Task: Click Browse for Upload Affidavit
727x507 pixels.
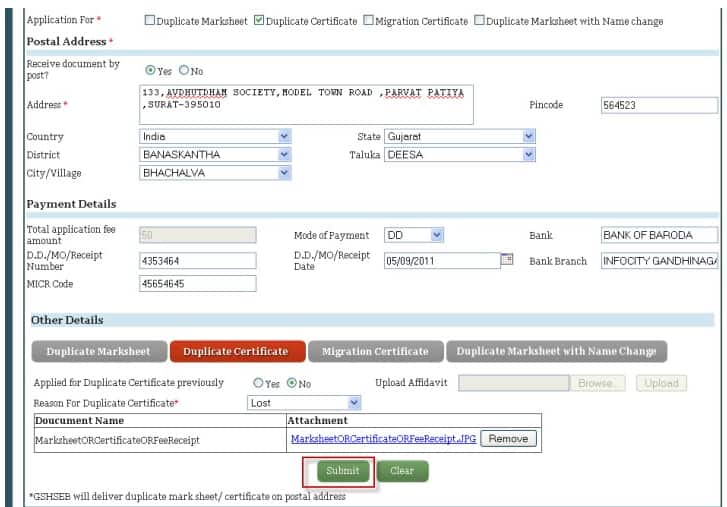Action: [x=597, y=383]
